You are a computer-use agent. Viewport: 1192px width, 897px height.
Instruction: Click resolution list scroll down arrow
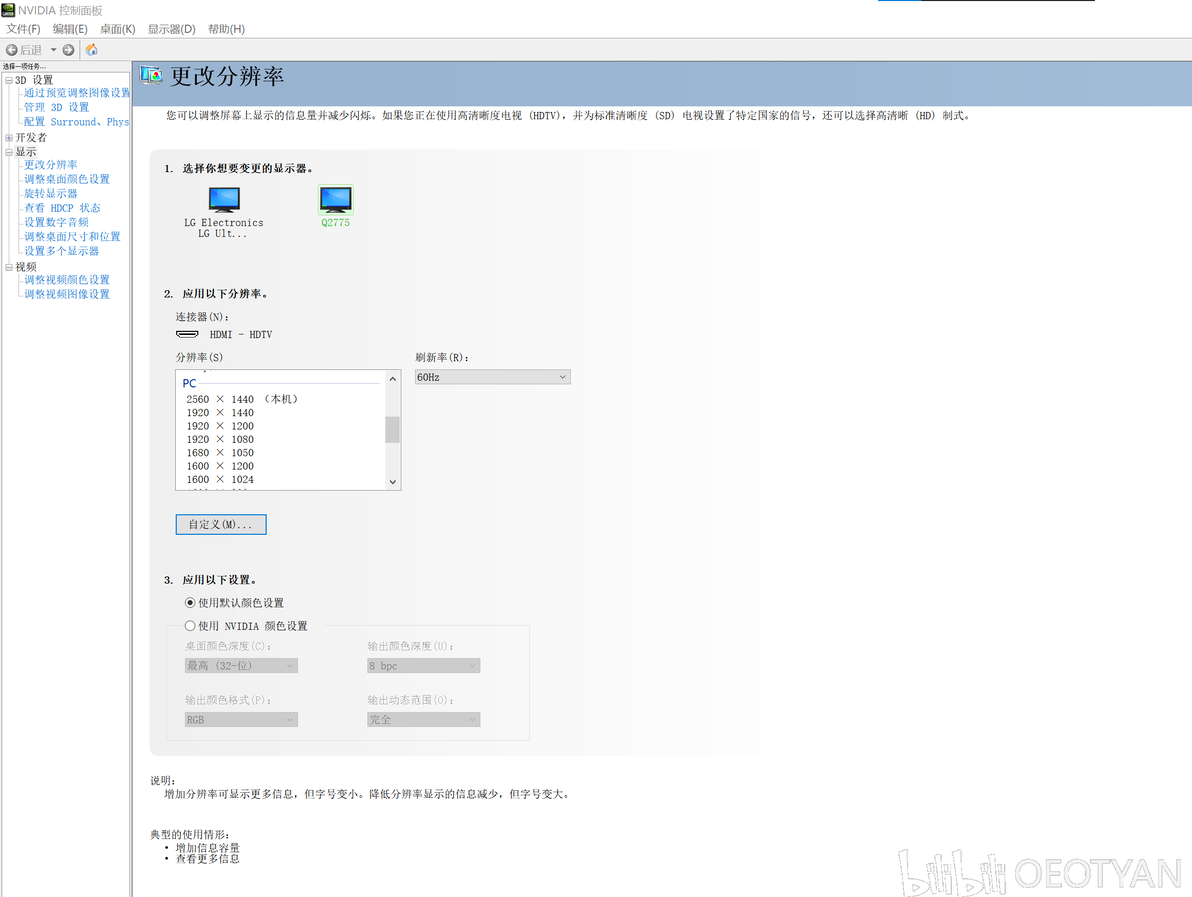[392, 481]
